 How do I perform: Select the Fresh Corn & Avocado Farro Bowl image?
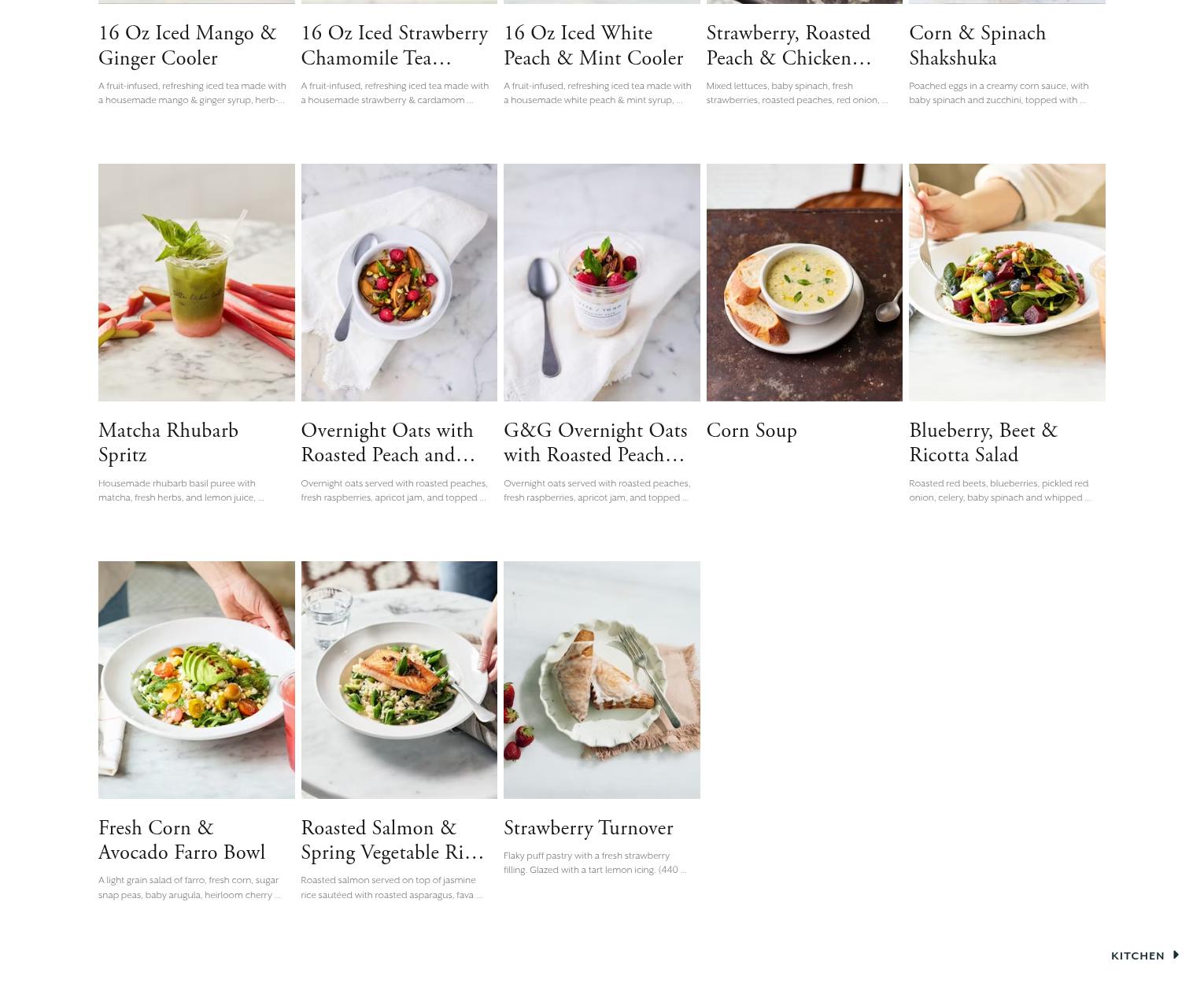tap(197, 680)
